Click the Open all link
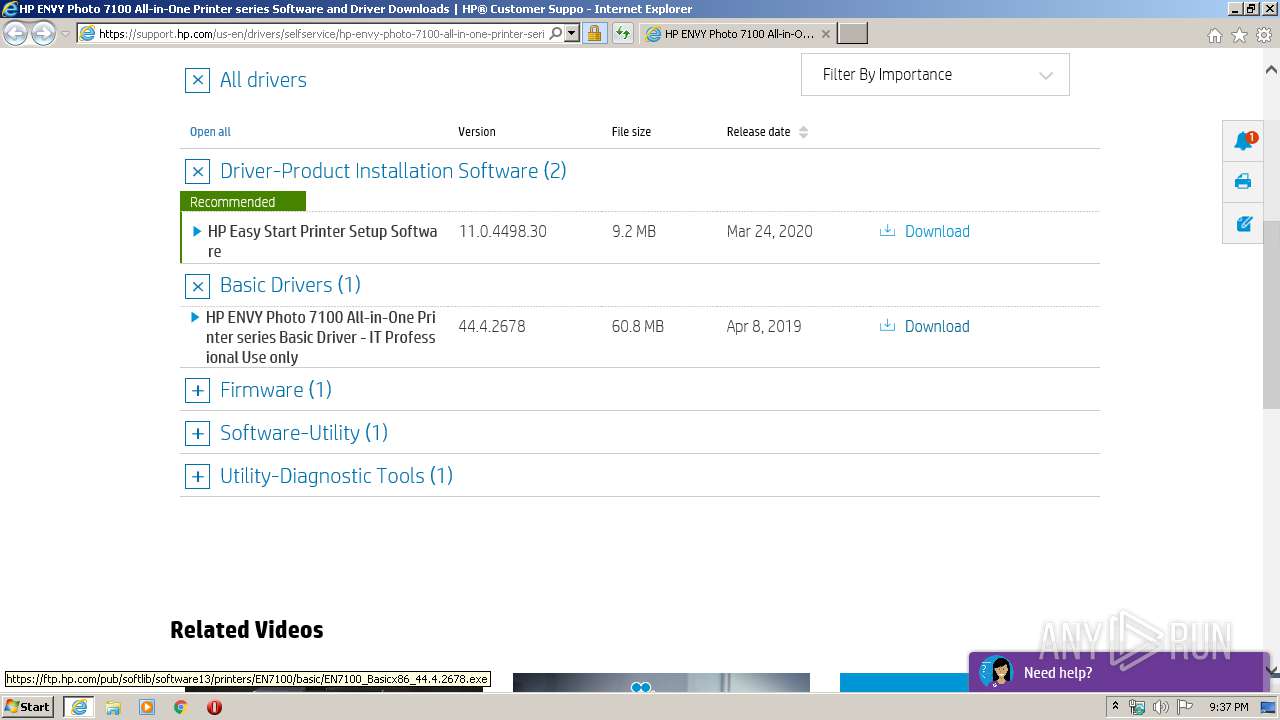 click(x=210, y=132)
